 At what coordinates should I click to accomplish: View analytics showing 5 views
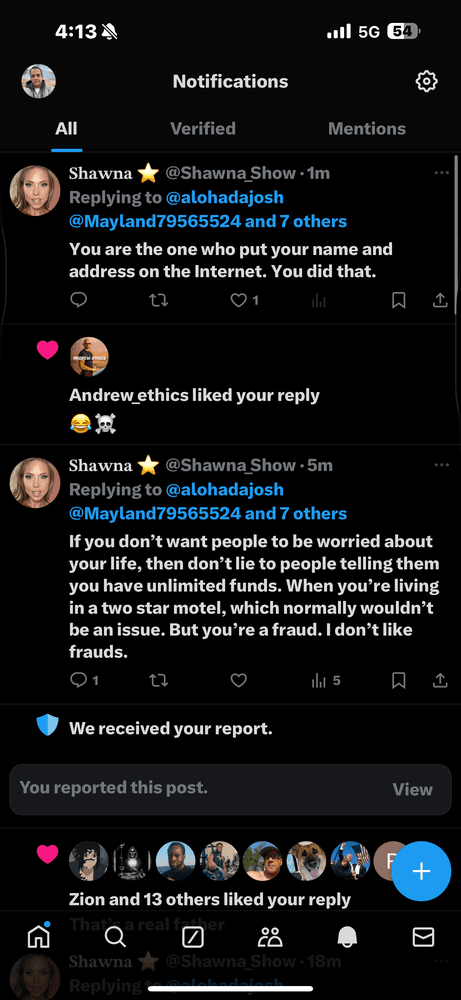[x=326, y=680]
